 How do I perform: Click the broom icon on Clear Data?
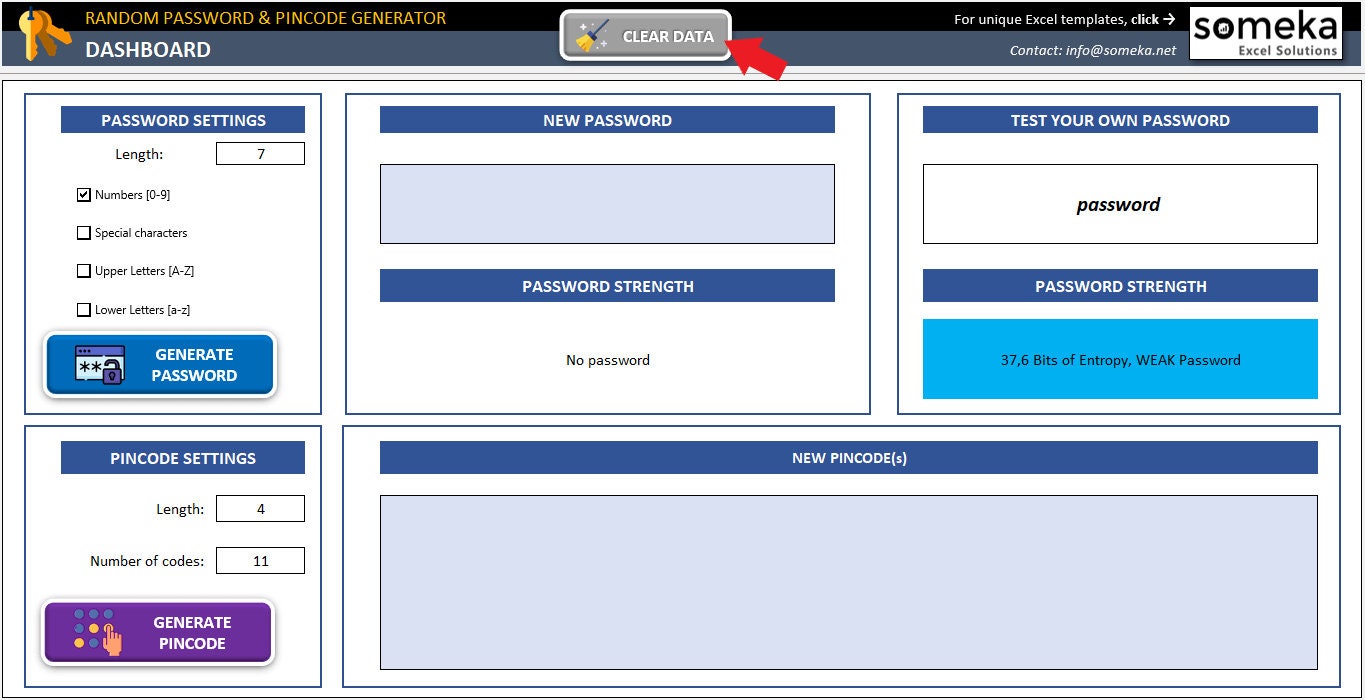click(x=594, y=33)
